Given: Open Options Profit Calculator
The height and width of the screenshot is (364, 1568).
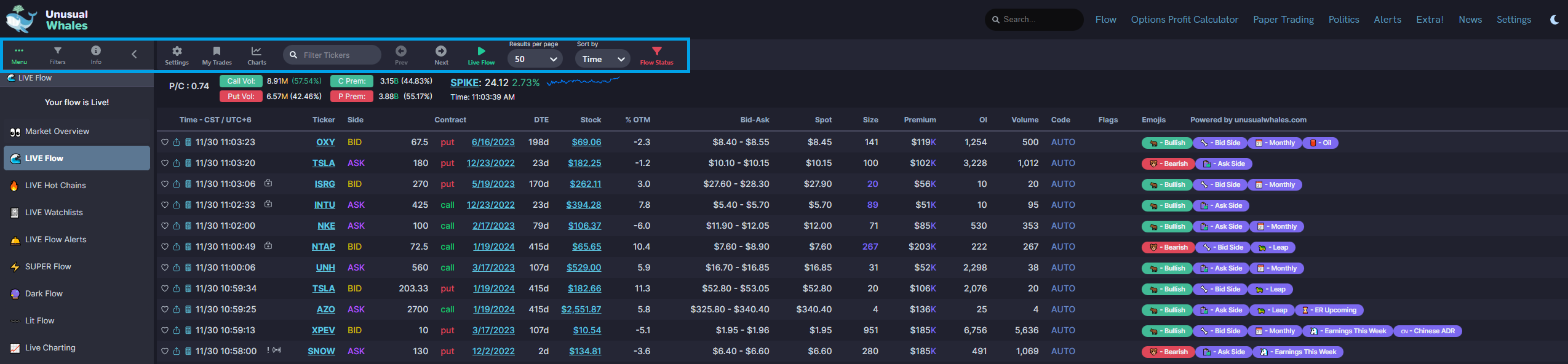Looking at the screenshot, I should 1184,20.
